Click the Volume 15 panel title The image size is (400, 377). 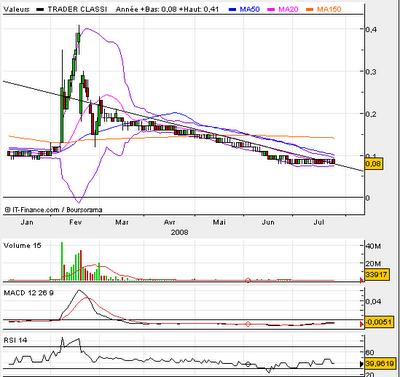22,245
